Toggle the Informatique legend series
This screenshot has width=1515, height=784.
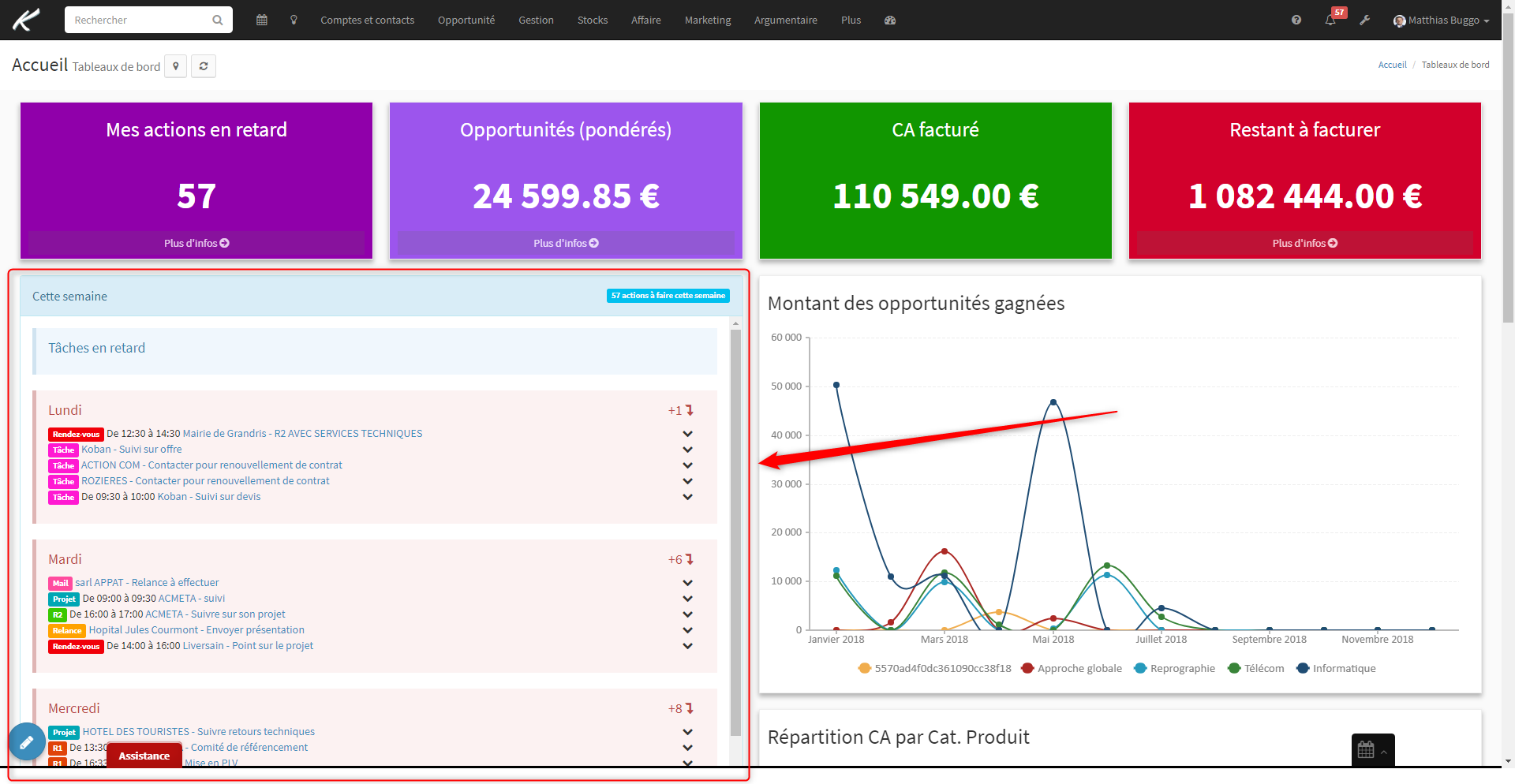[1336, 668]
